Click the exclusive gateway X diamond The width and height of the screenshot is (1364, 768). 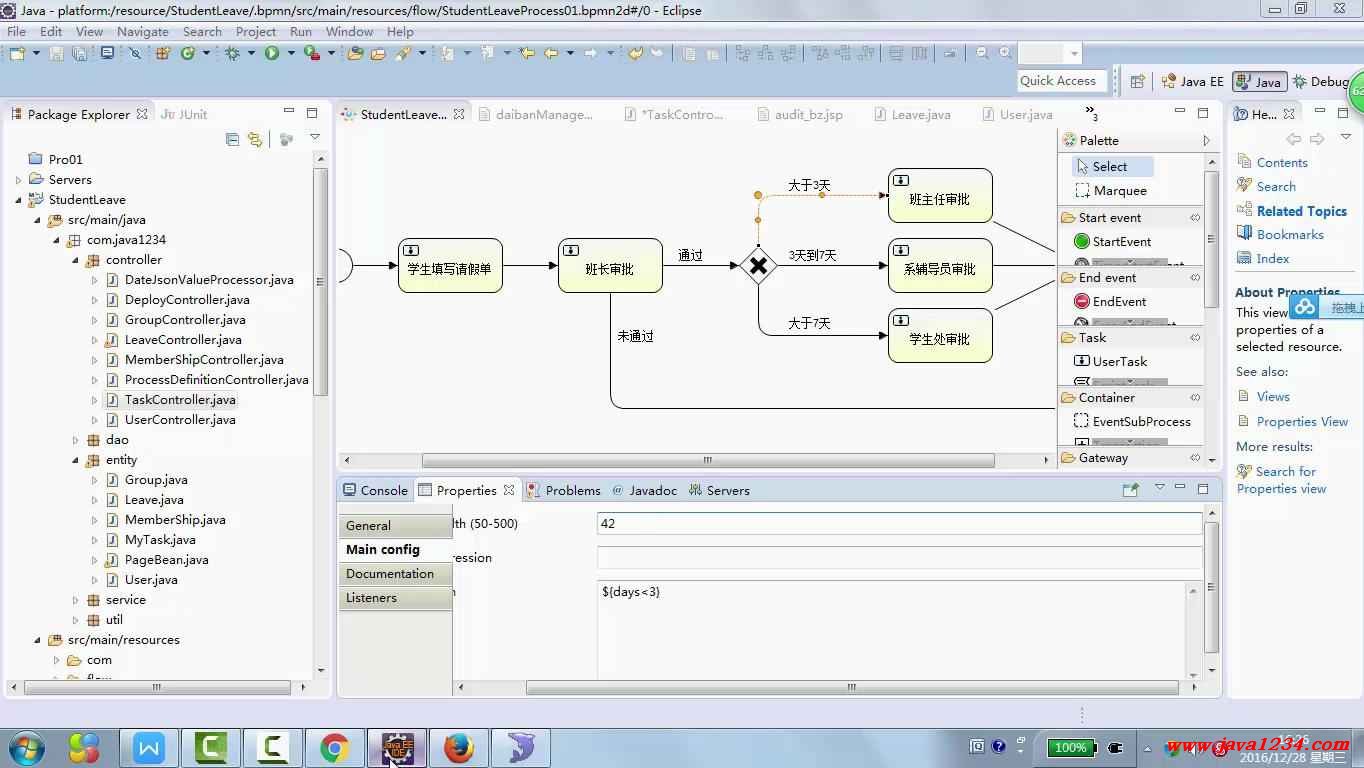coord(758,265)
